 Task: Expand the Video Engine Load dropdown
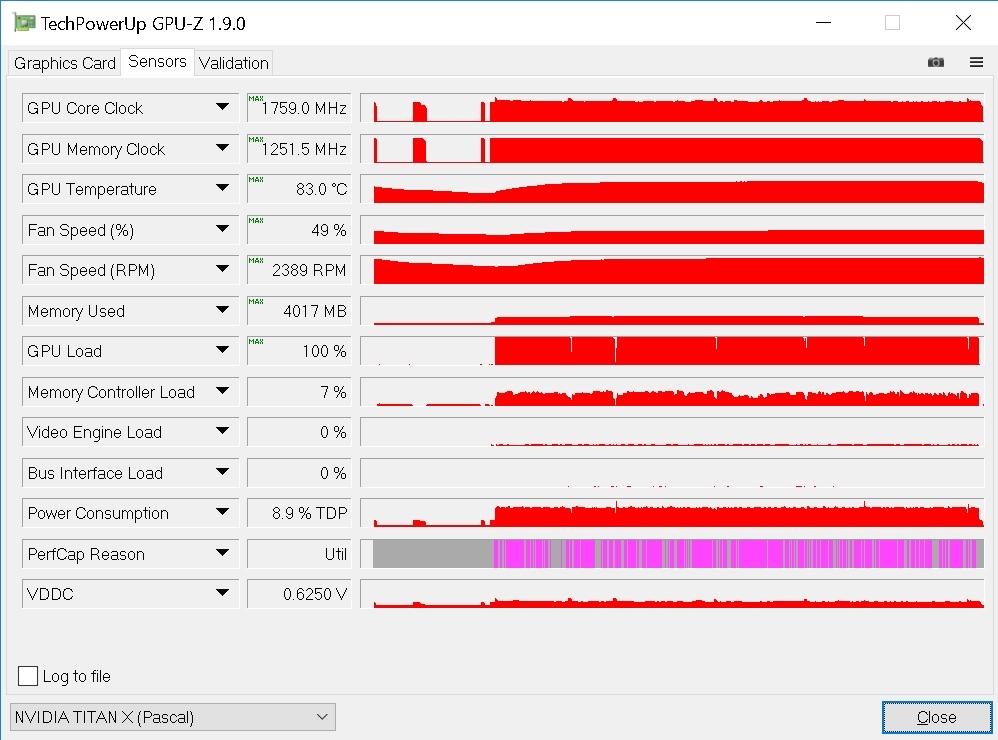tap(222, 431)
